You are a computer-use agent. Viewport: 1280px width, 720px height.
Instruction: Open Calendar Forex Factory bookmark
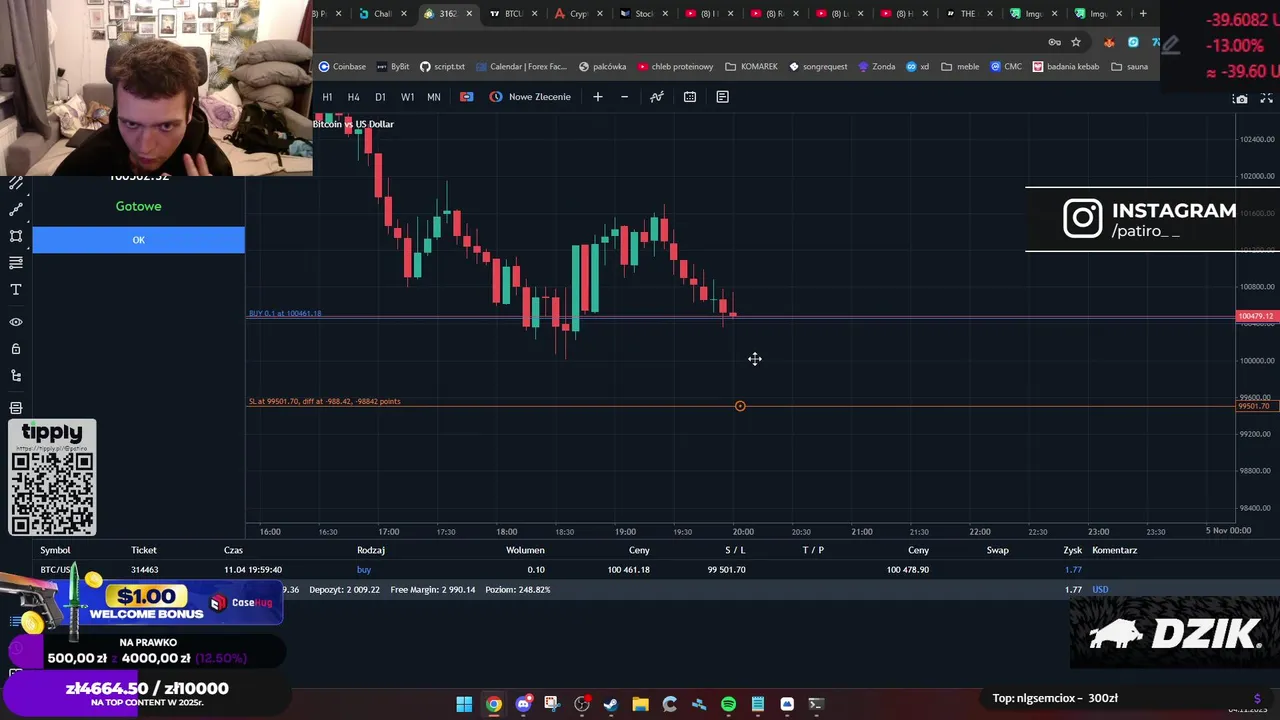coord(521,67)
